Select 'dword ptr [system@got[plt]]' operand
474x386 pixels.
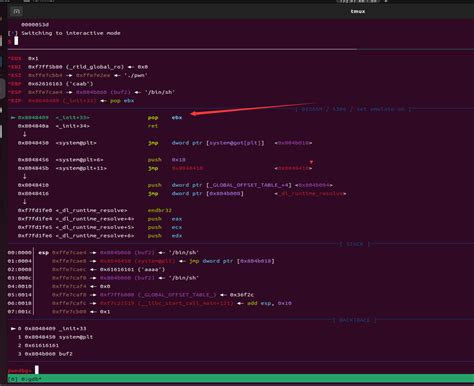click(218, 143)
